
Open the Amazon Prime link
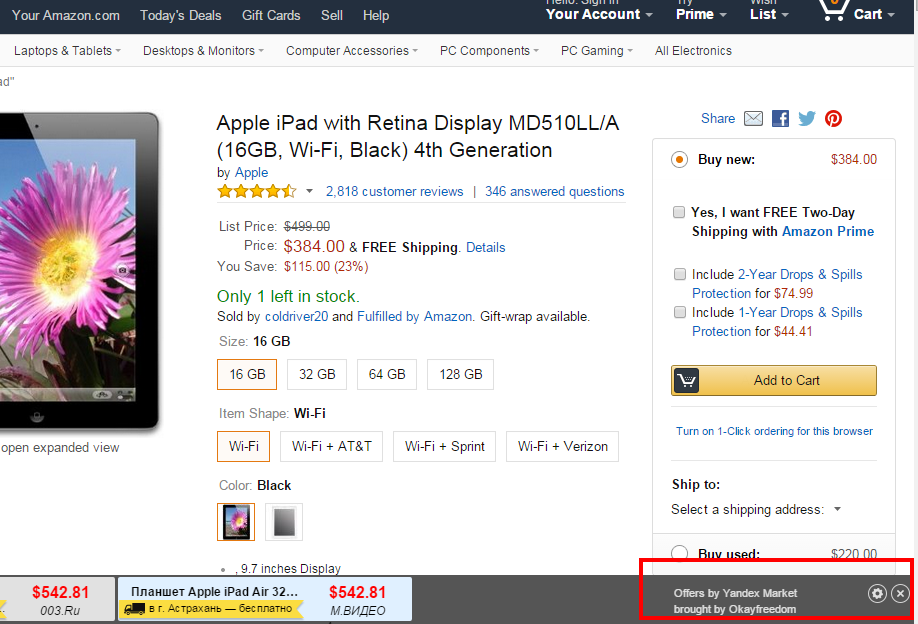[x=828, y=231]
